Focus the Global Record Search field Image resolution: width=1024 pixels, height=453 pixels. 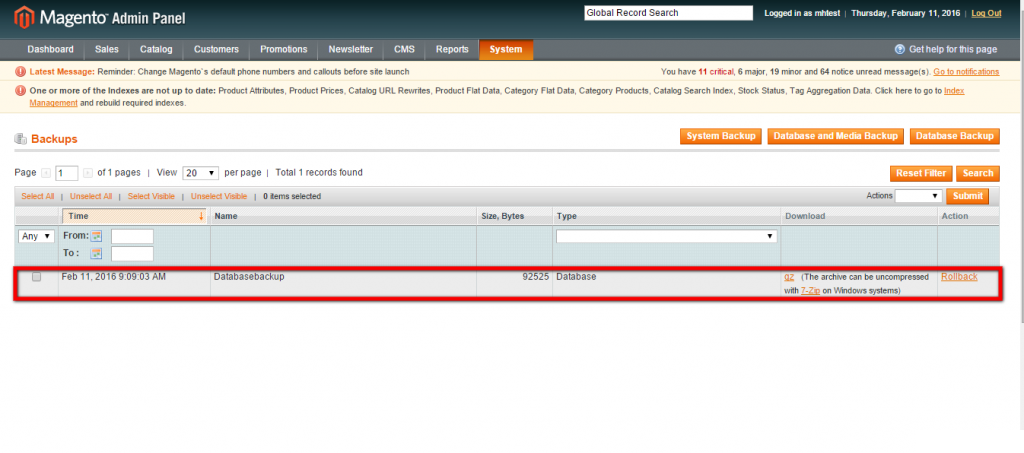point(669,13)
